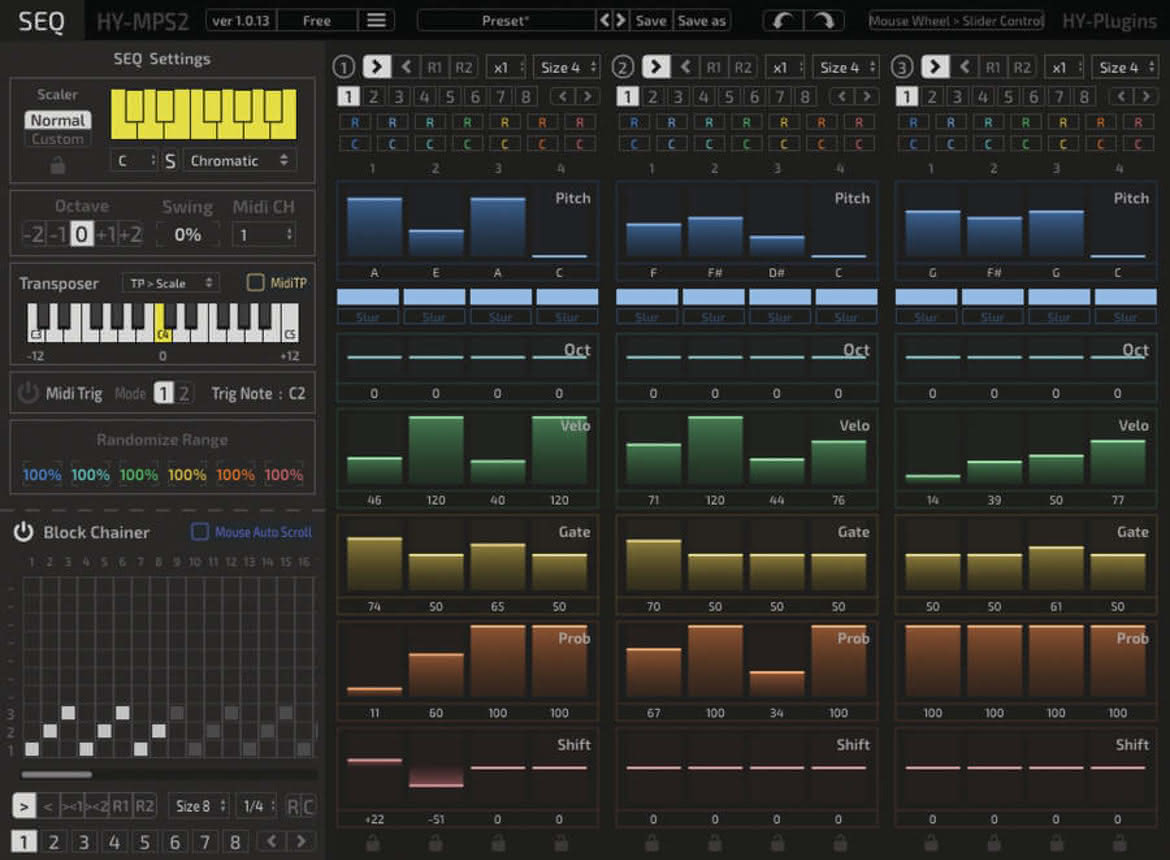Enable the MidiTP checkbox
Image resolution: width=1170 pixels, height=860 pixels.
(x=255, y=283)
